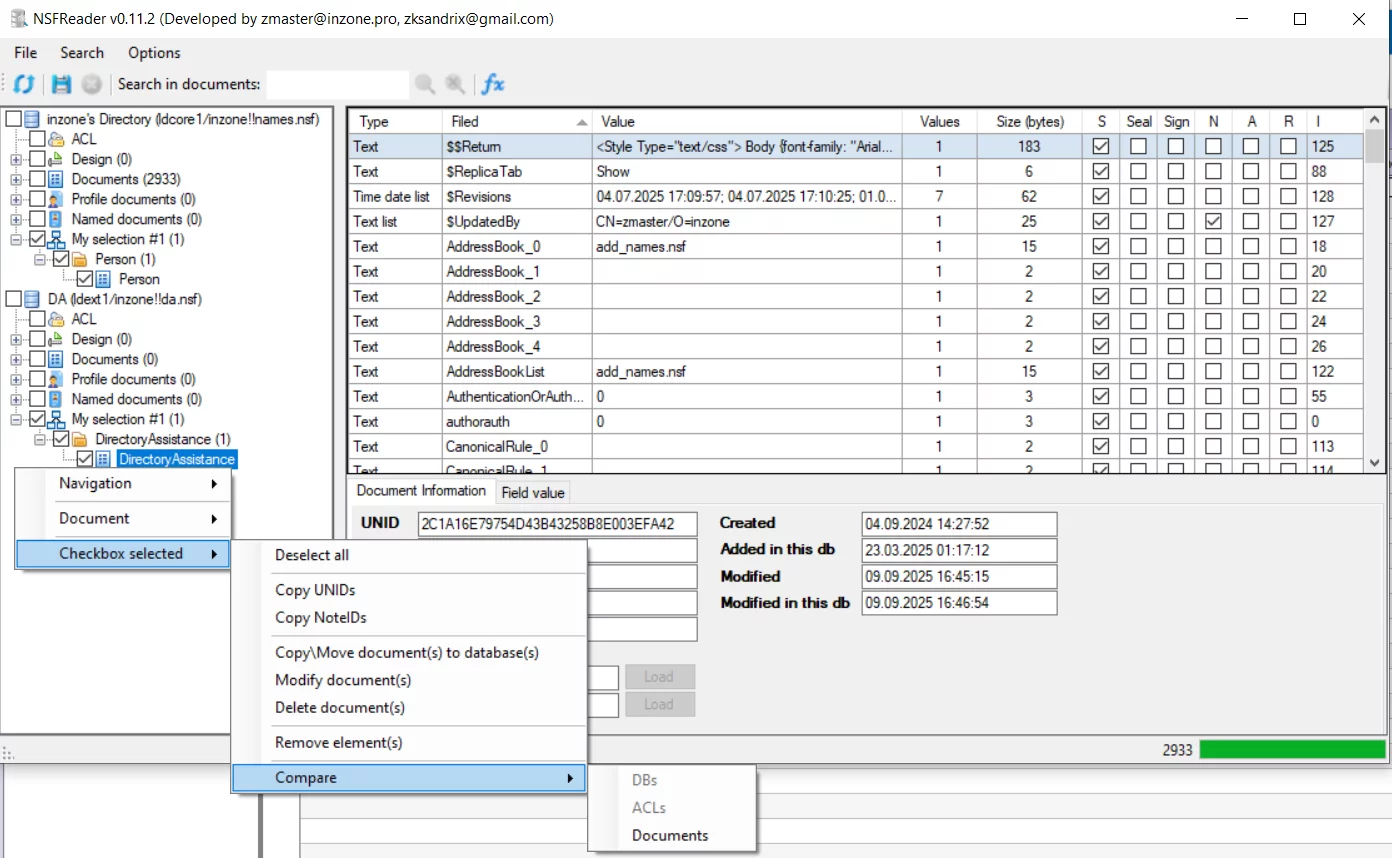The height and width of the screenshot is (858, 1392).
Task: Collapse My selection #1 under DA database
Action: point(16,420)
